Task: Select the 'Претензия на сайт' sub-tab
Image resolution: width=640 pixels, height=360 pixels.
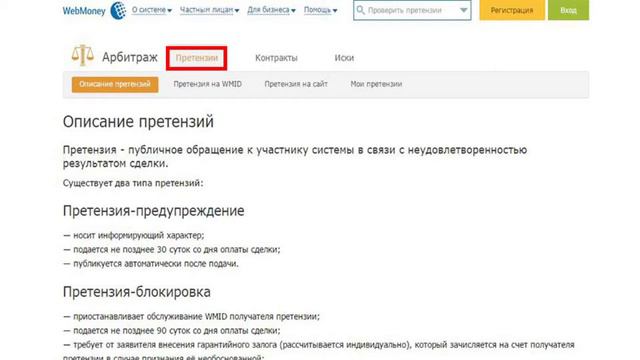Action: 296,84
